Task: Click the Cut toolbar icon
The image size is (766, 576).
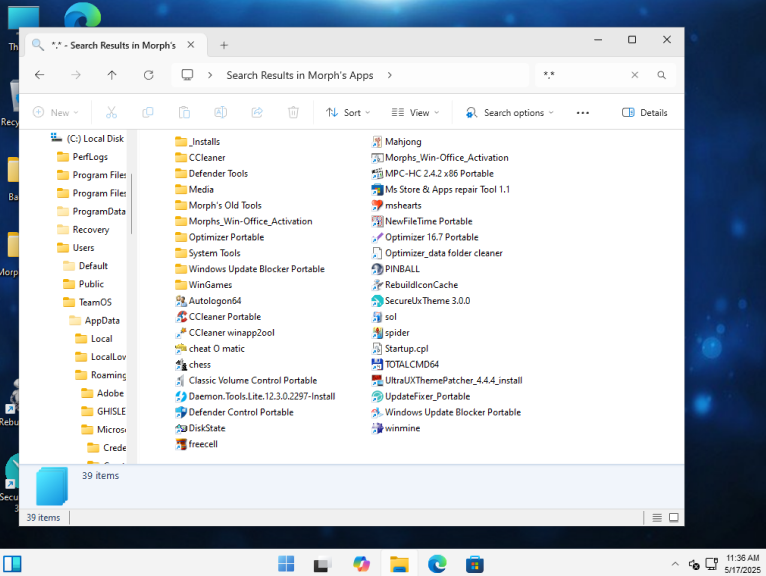Action: (111, 113)
